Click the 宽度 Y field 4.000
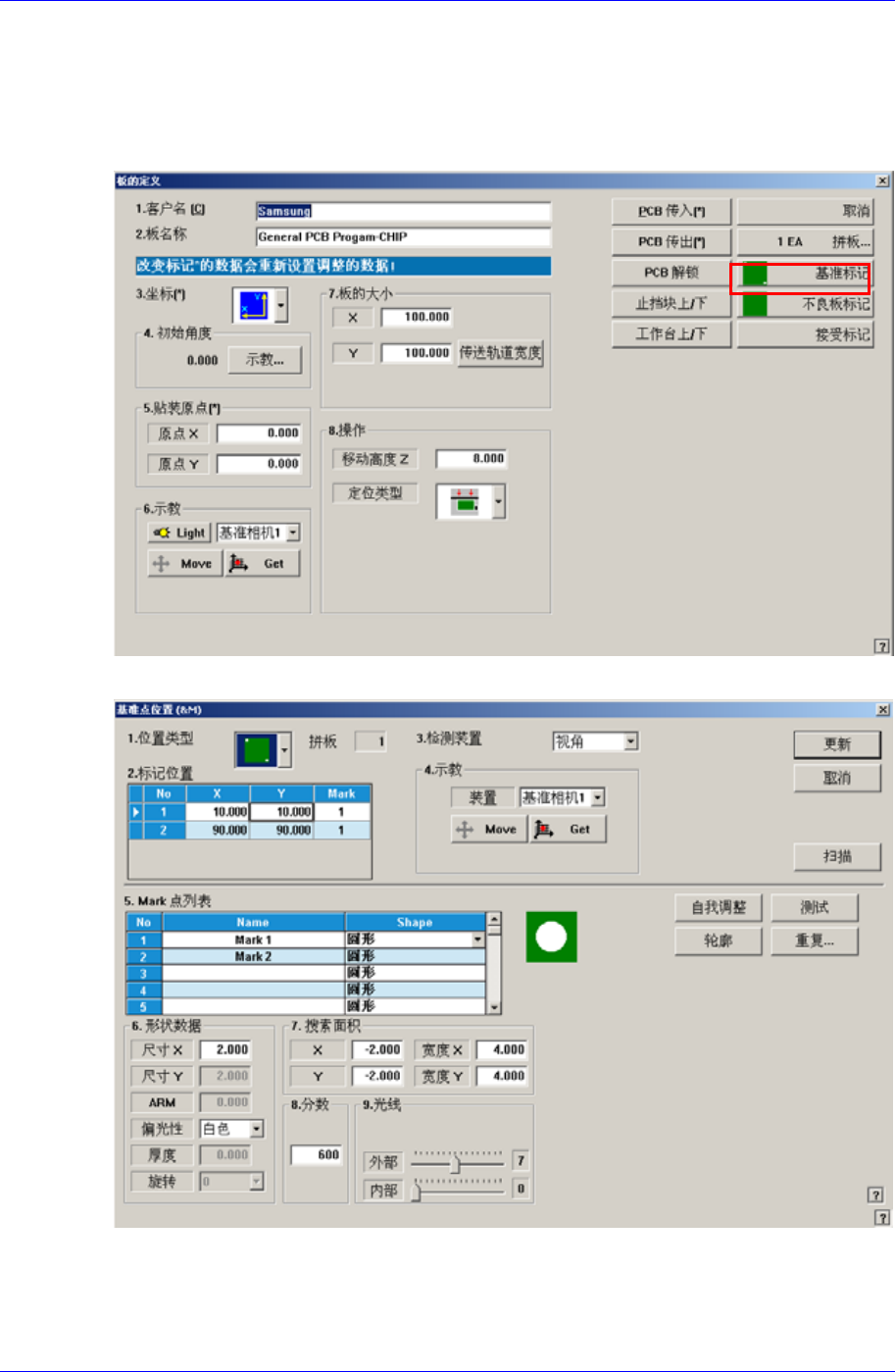Image resolution: width=895 pixels, height=1372 pixels. pos(502,1076)
